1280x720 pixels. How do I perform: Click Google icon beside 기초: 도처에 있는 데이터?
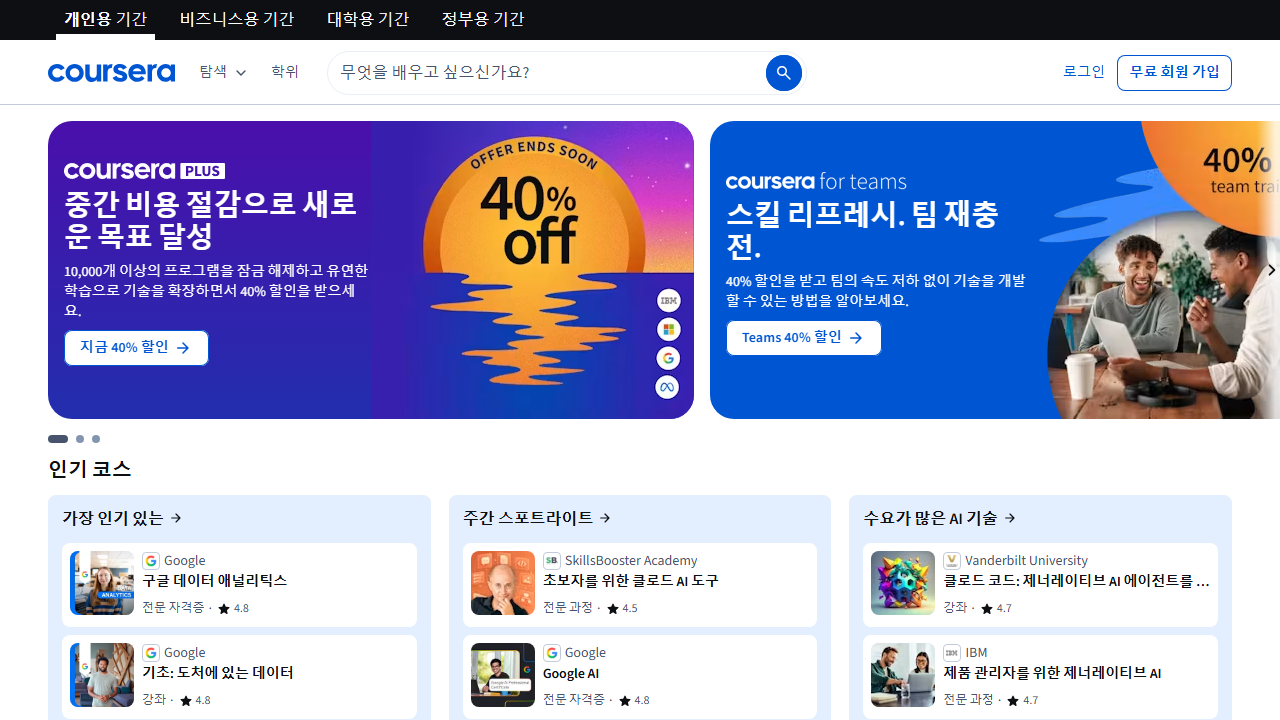(x=151, y=653)
